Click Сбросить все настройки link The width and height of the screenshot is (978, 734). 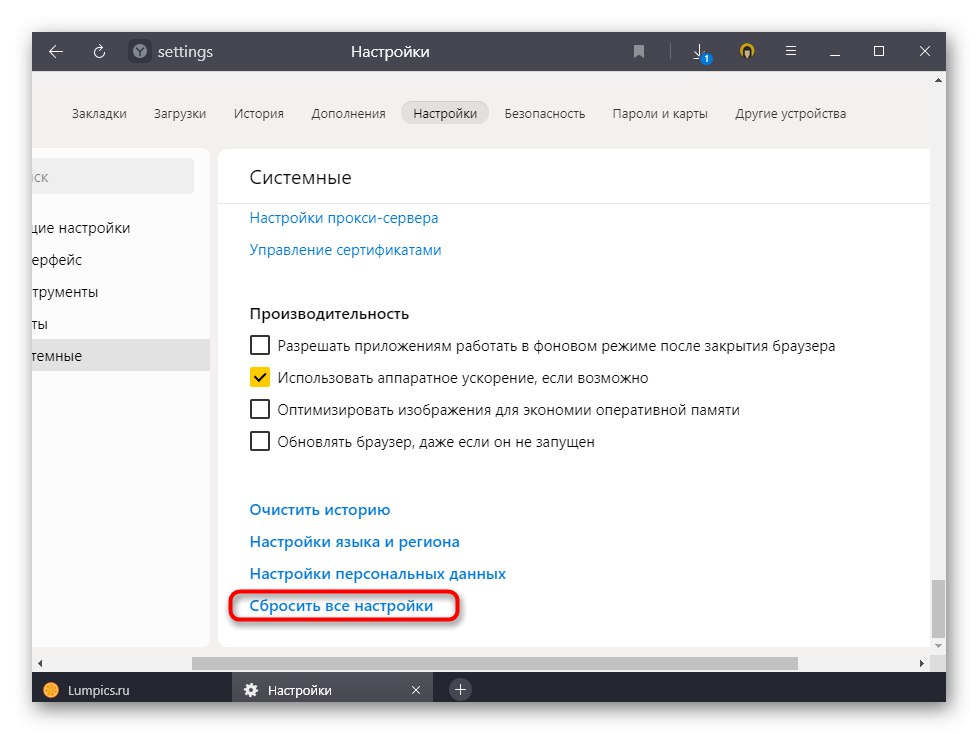[x=345, y=605]
